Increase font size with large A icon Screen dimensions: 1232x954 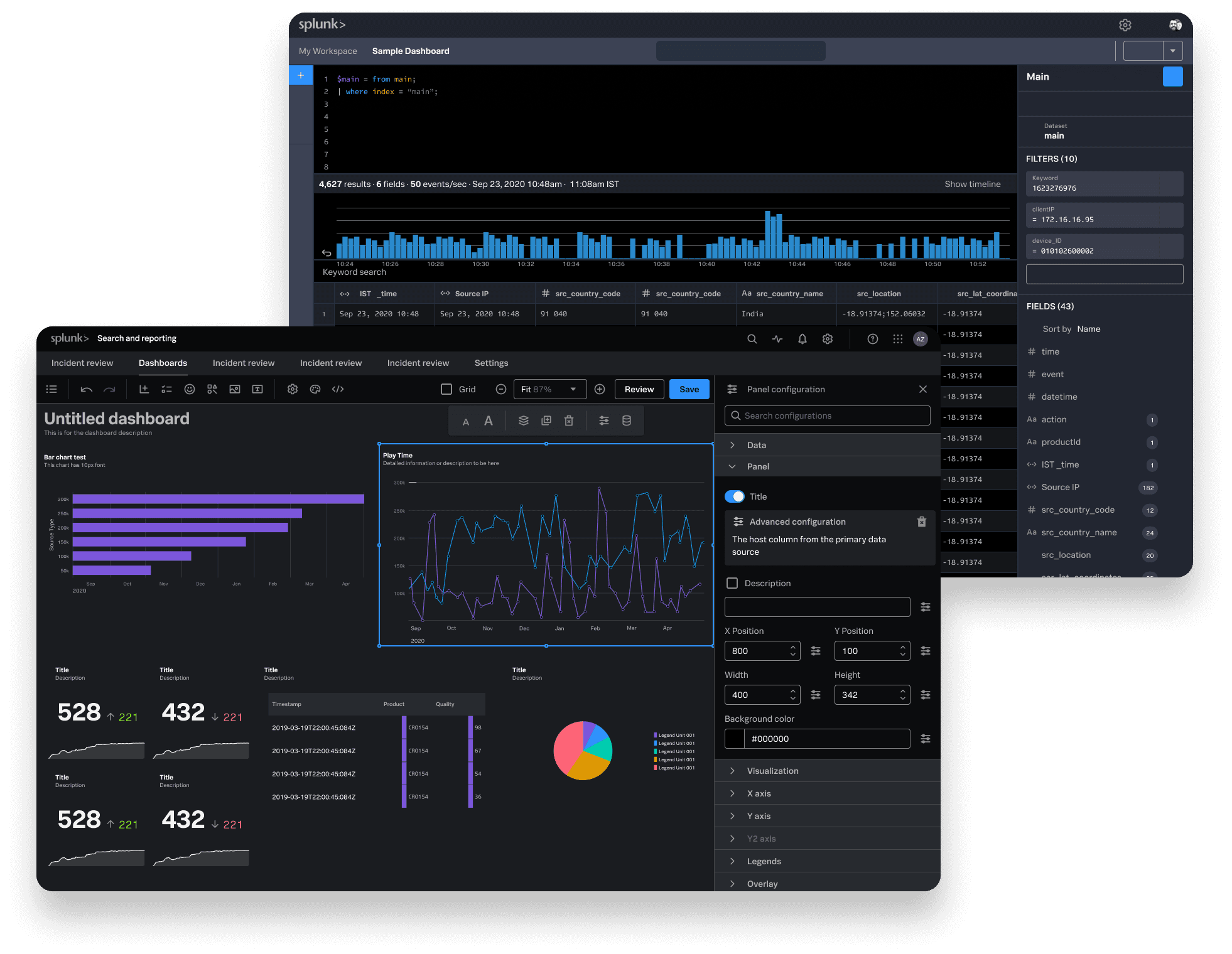click(x=489, y=421)
